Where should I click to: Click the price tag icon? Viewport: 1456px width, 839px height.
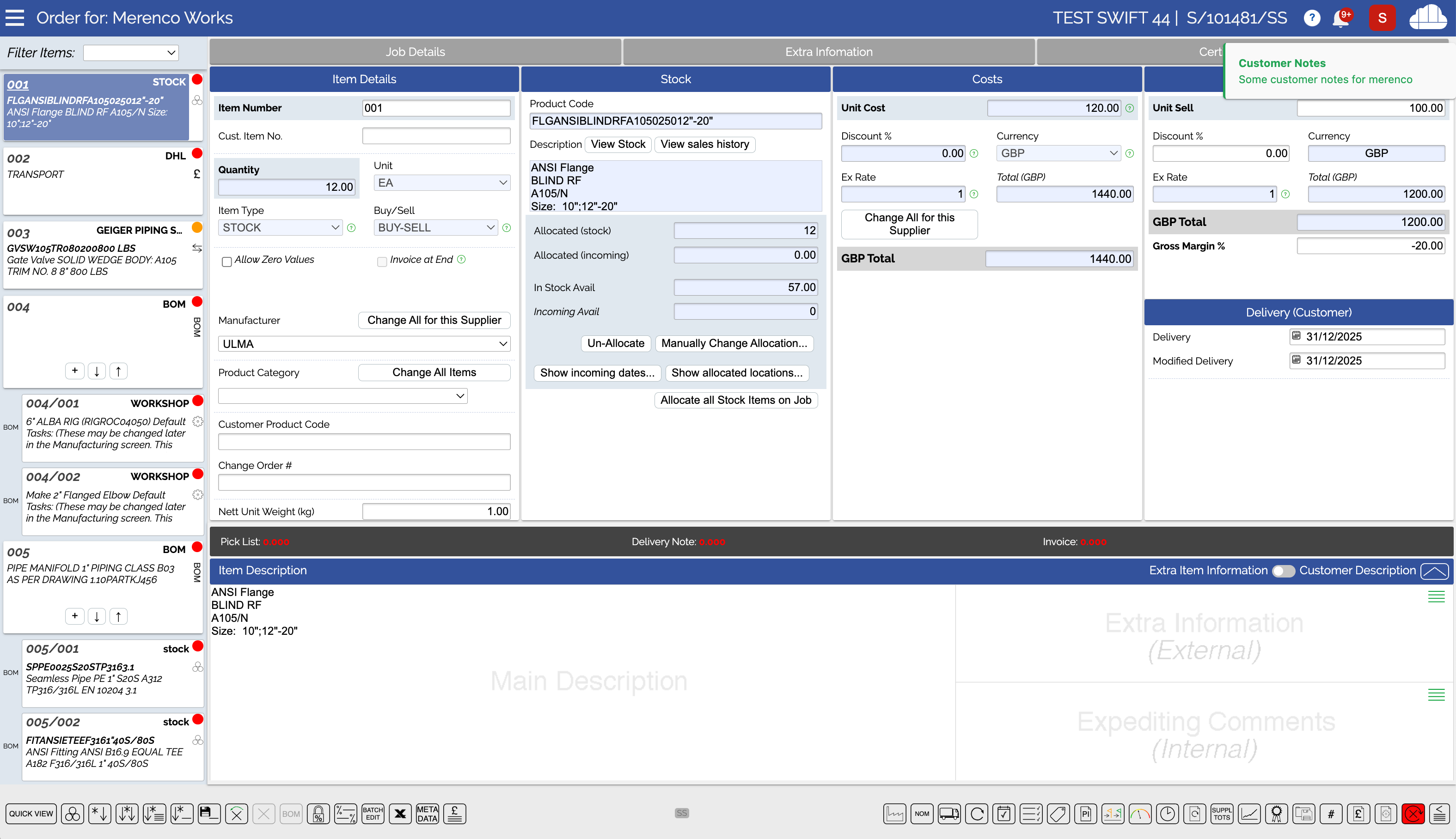(1058, 814)
